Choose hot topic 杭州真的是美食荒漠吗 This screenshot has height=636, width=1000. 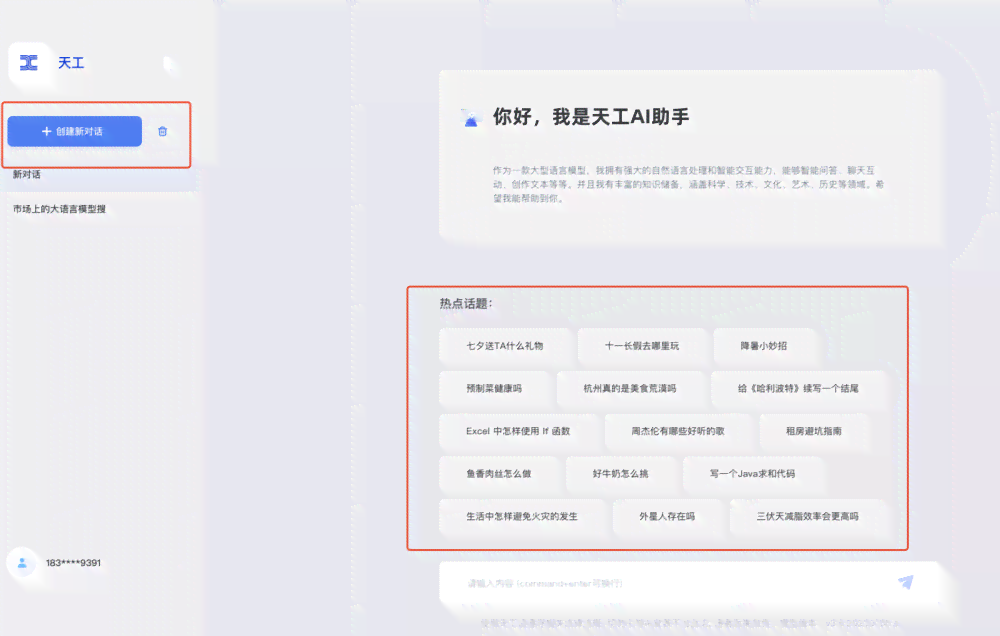[630, 388]
